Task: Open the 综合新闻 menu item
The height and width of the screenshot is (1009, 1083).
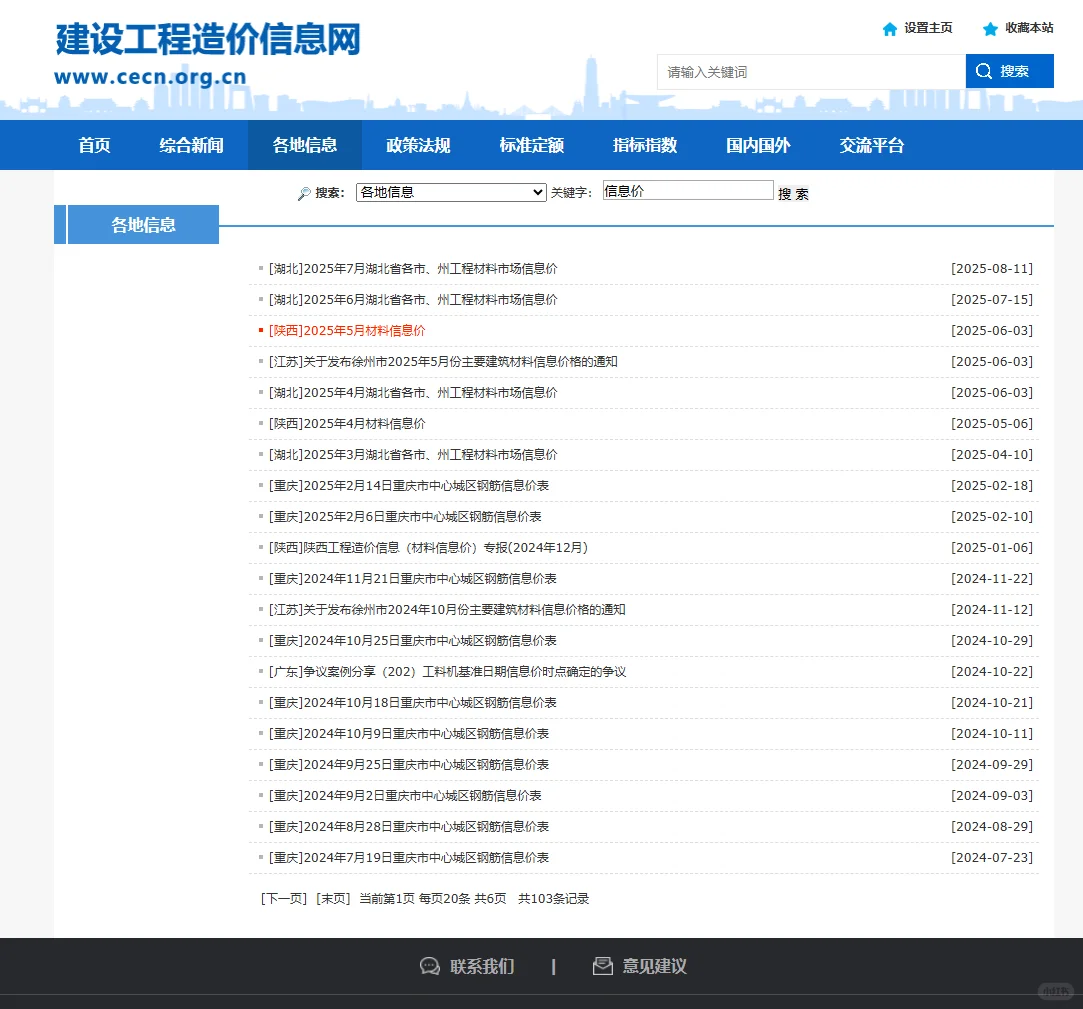Action: 190,145
